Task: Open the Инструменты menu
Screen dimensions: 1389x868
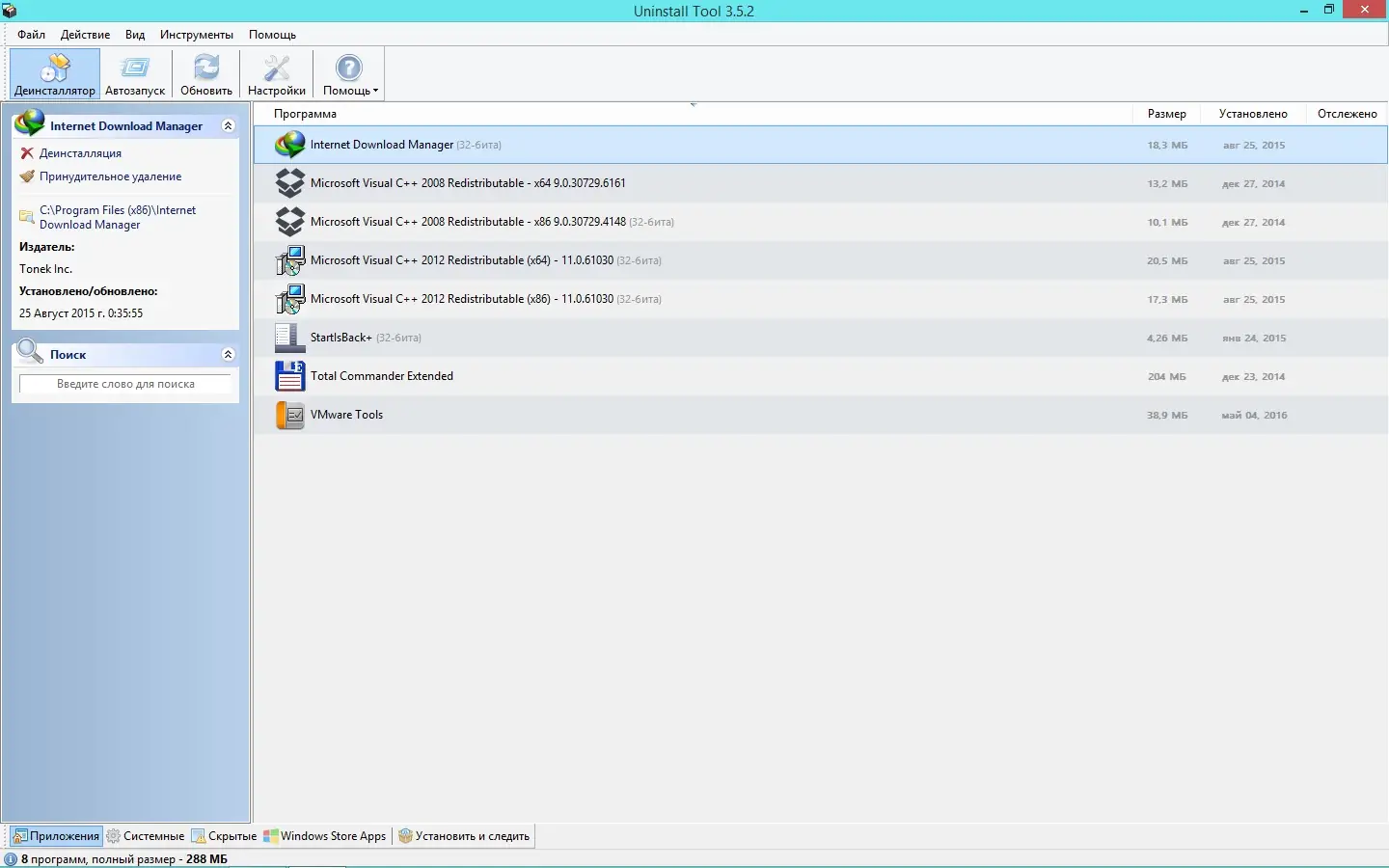Action: point(197,34)
